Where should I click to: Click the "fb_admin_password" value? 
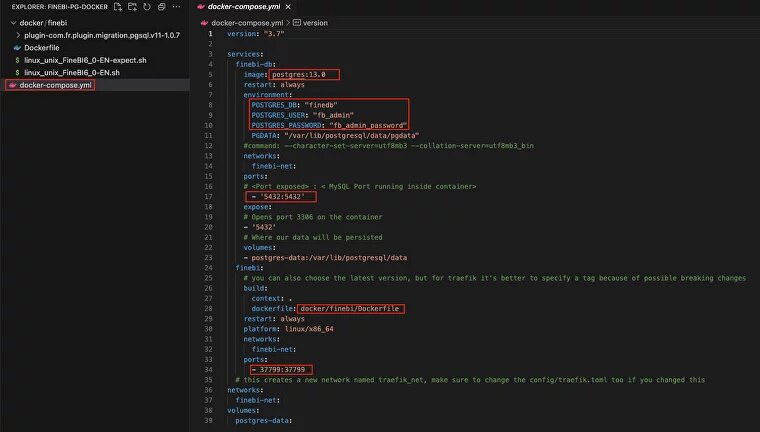[x=368, y=126]
